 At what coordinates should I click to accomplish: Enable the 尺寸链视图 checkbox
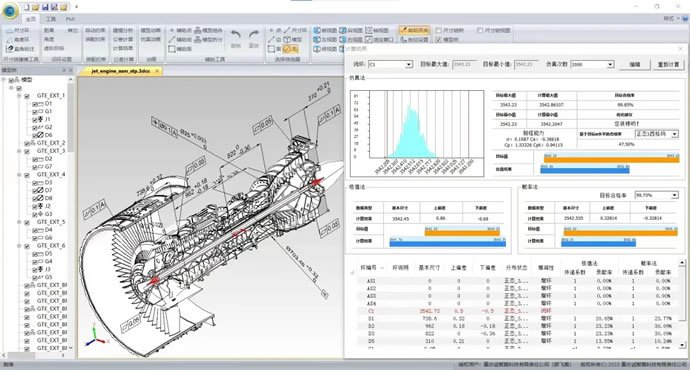click(x=480, y=30)
